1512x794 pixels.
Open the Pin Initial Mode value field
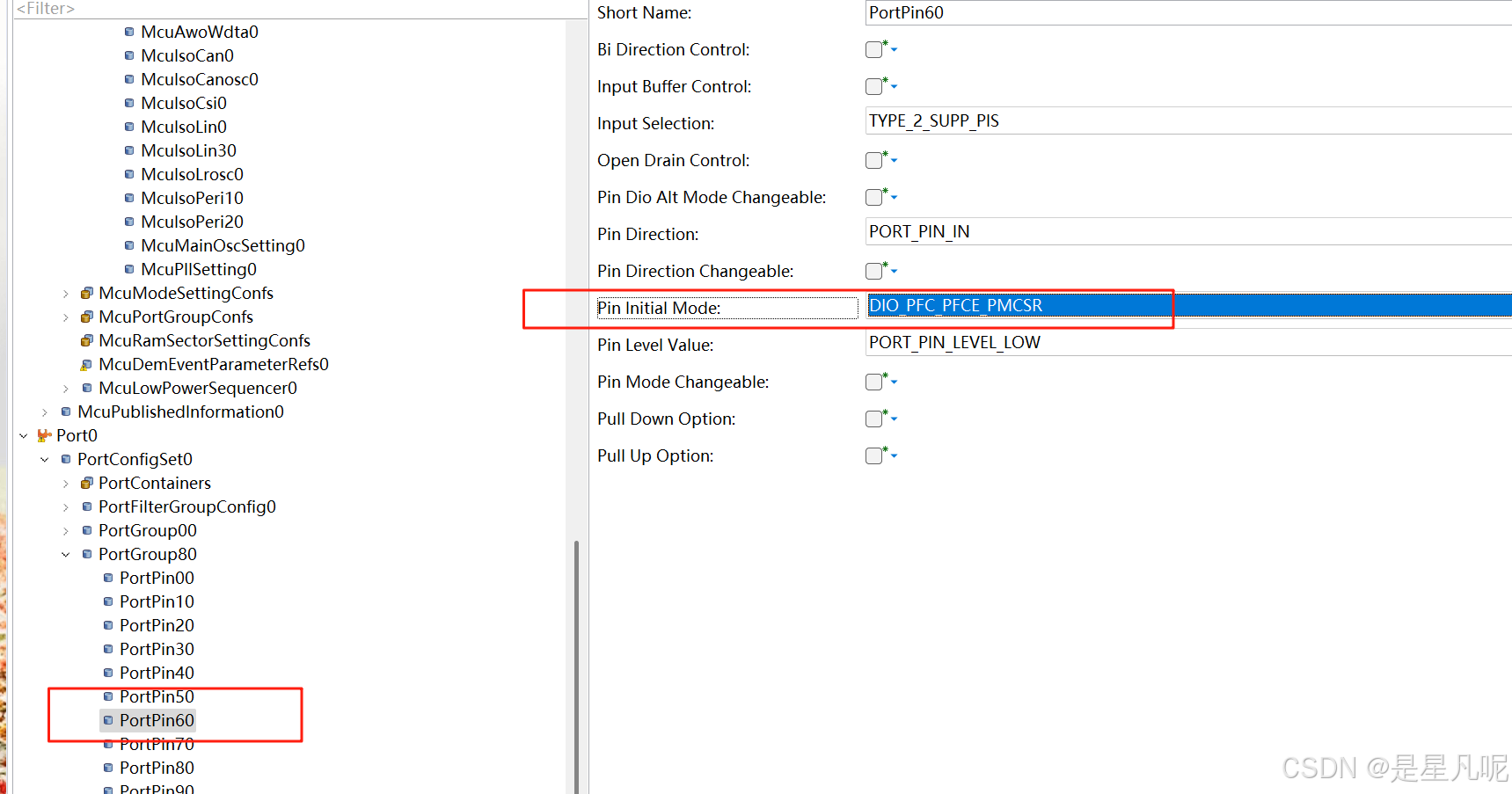coord(1189,306)
